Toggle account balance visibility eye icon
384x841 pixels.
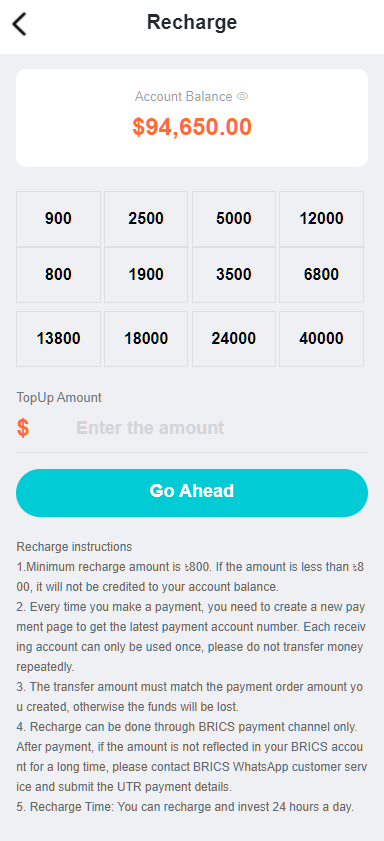[242, 97]
